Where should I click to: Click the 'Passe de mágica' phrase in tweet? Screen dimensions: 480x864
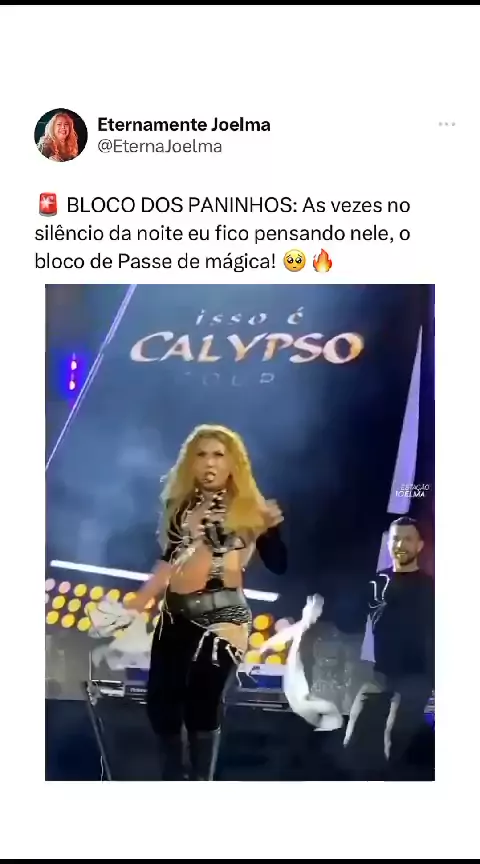(196, 261)
